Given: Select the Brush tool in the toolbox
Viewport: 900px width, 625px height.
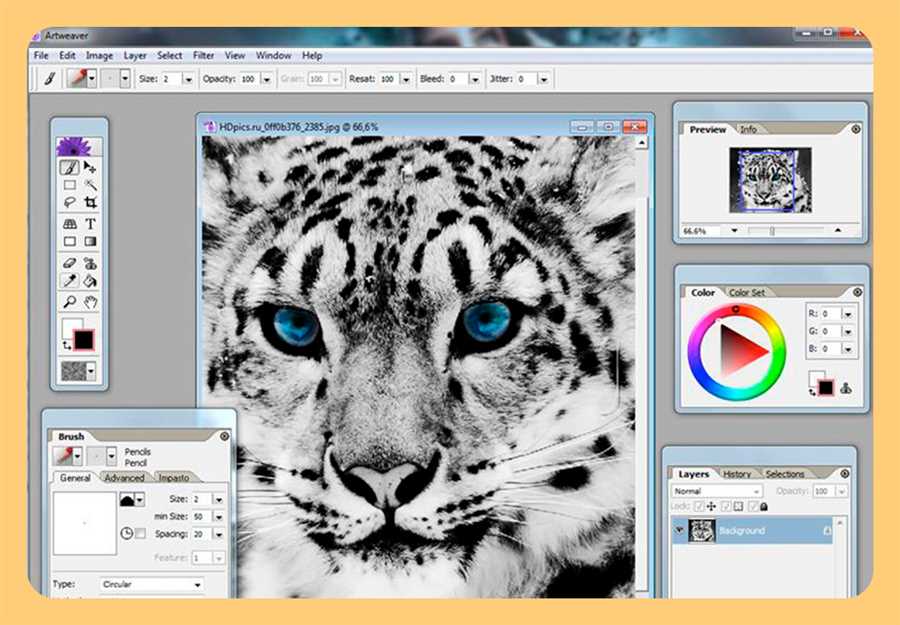Looking at the screenshot, I should pyautogui.click(x=69, y=168).
